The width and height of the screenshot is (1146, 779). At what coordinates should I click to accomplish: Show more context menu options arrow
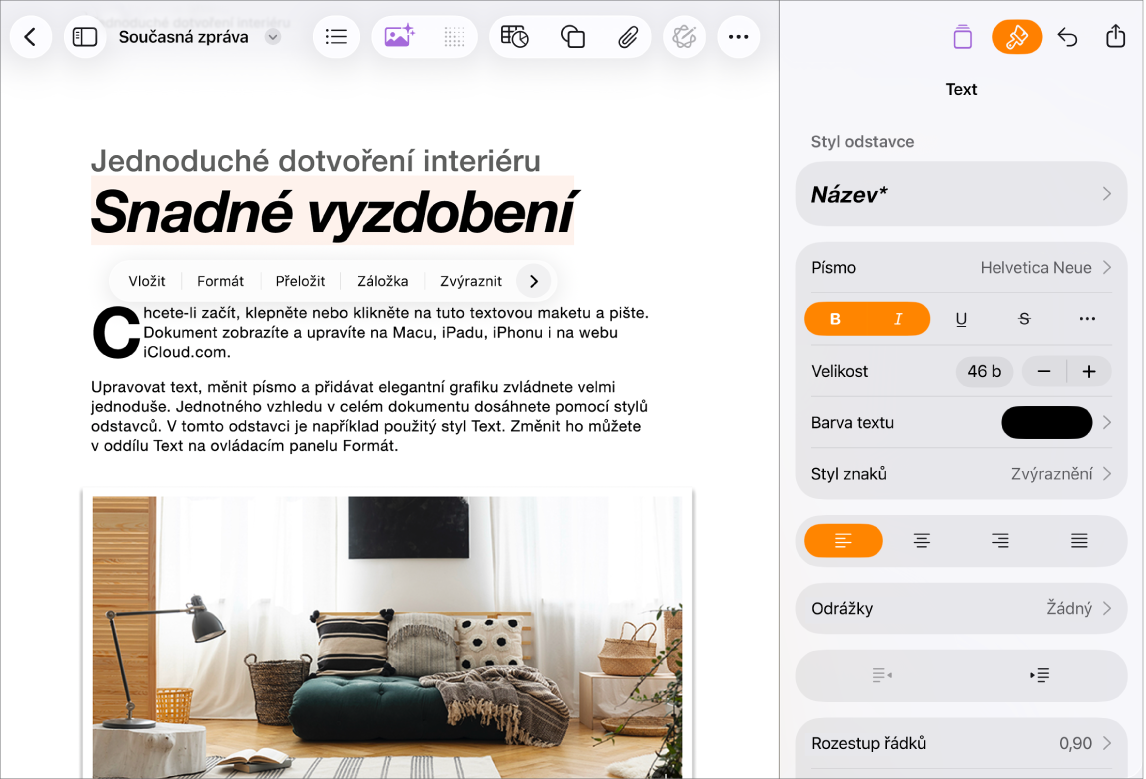pyautogui.click(x=534, y=281)
